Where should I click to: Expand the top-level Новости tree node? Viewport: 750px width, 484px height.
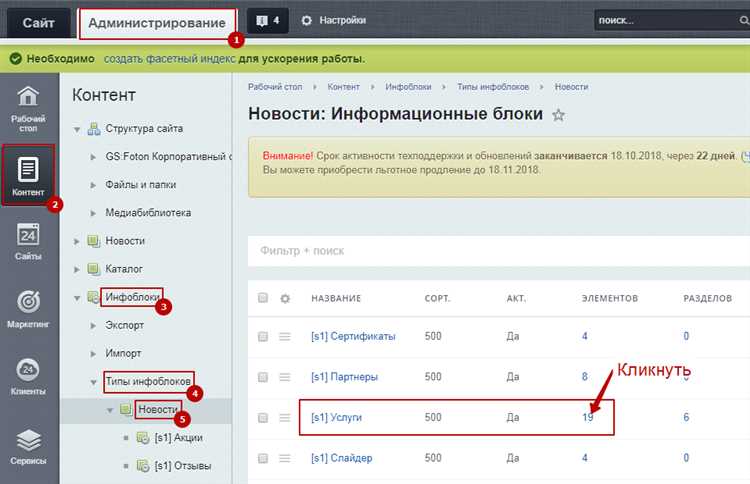point(77,242)
